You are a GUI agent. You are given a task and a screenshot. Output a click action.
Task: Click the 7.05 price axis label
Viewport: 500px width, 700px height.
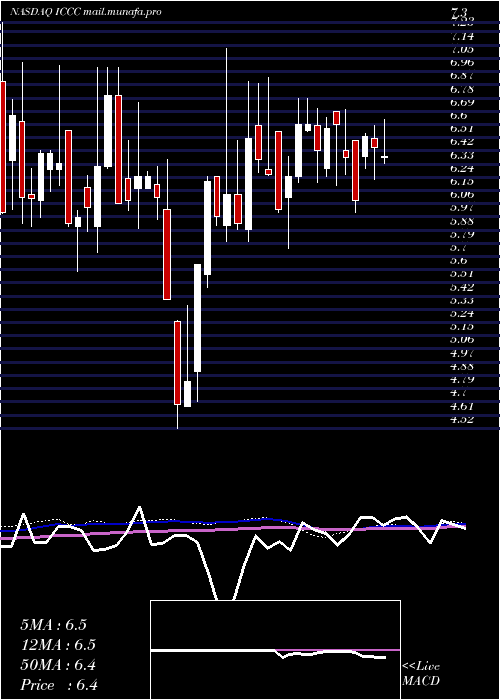tap(462, 50)
